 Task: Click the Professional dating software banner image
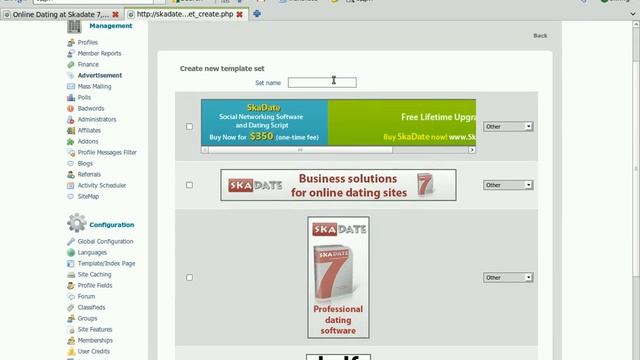tap(338, 278)
